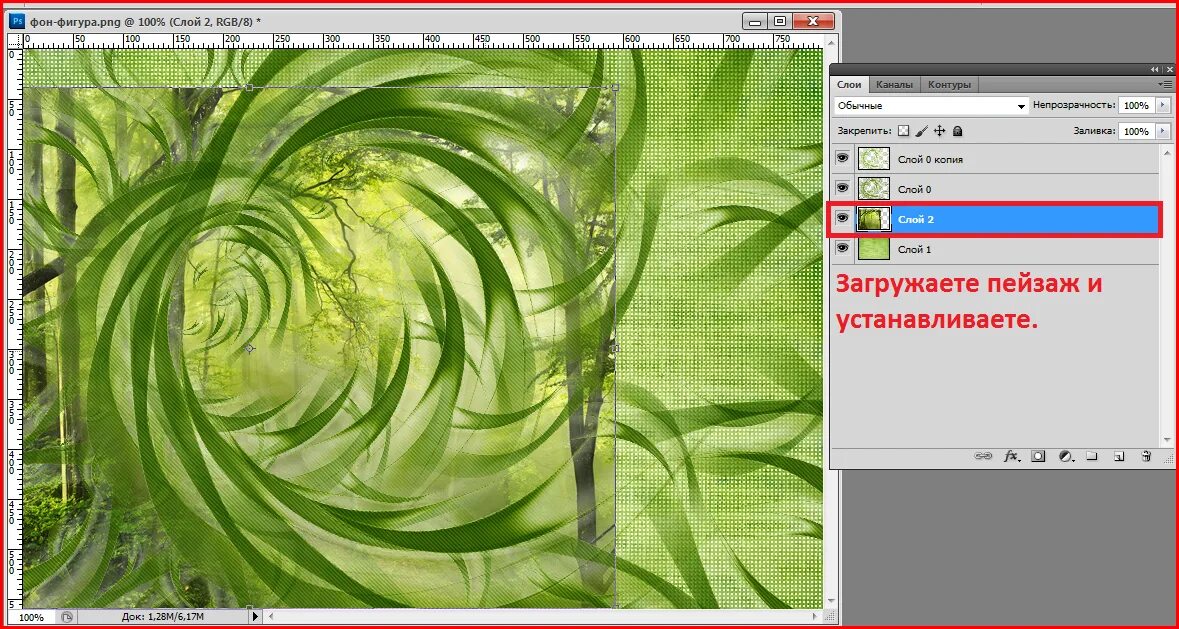This screenshot has height=629, width=1179.
Task: Close the Layers panel
Action: (1170, 69)
